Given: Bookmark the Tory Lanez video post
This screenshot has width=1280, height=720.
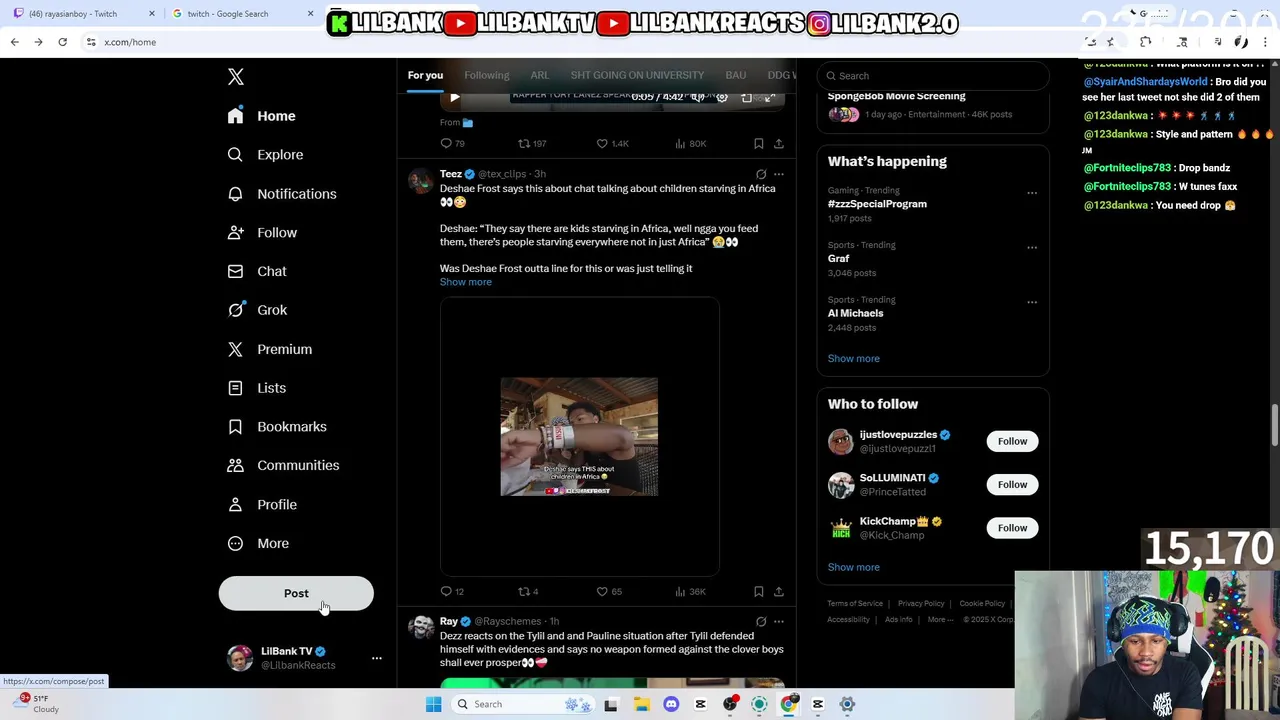Looking at the screenshot, I should (x=759, y=144).
